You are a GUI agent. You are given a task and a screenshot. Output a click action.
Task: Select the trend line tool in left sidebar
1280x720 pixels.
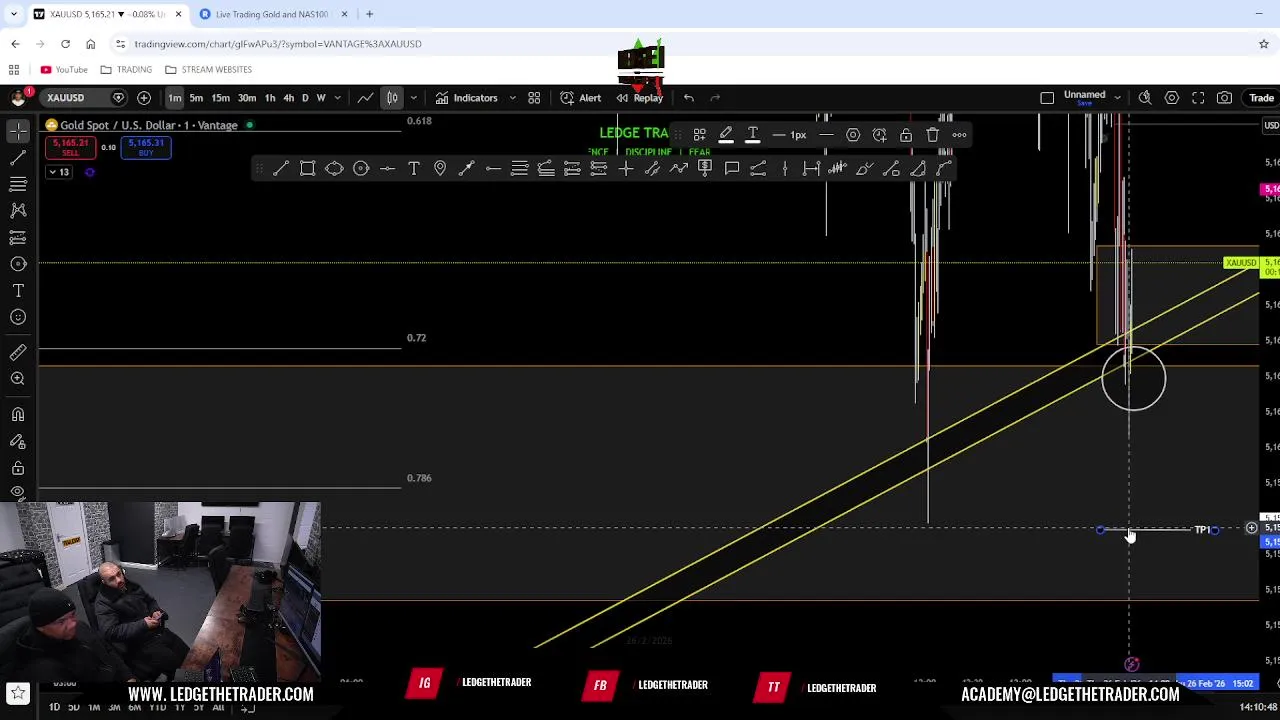click(18, 157)
